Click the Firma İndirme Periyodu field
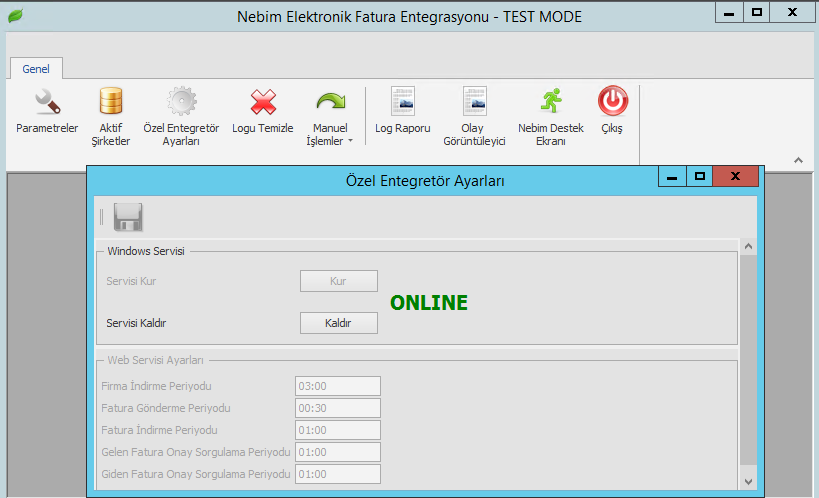Image resolution: width=819 pixels, height=498 pixels. point(338,386)
